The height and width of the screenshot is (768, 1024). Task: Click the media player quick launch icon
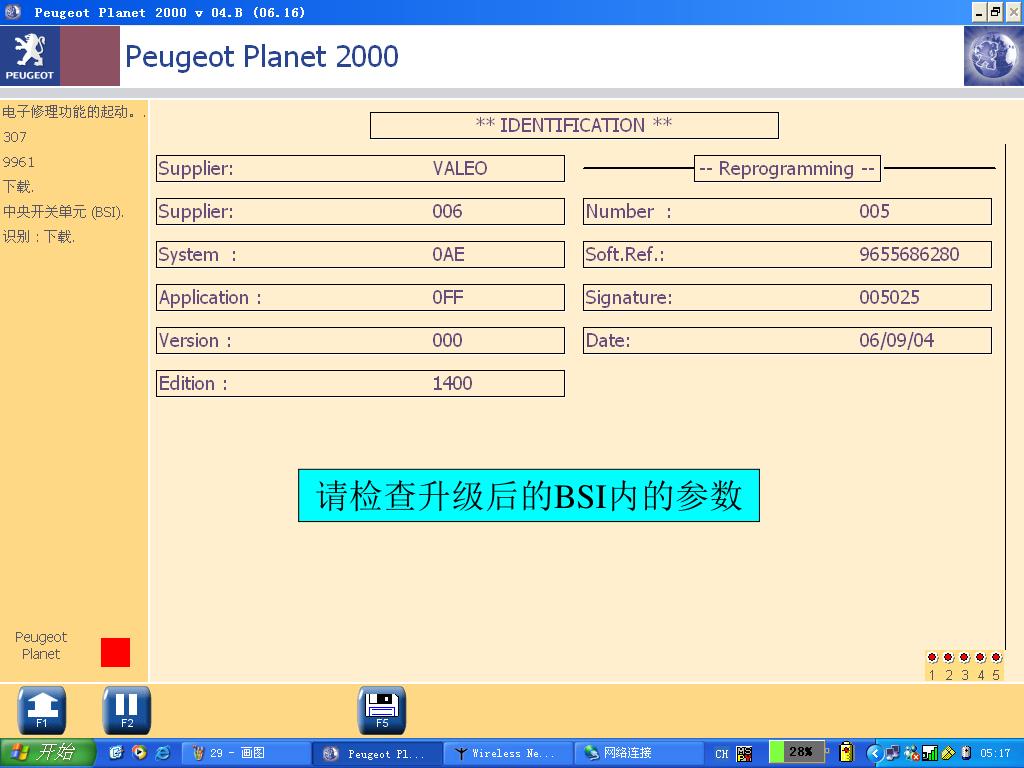[x=139, y=753]
